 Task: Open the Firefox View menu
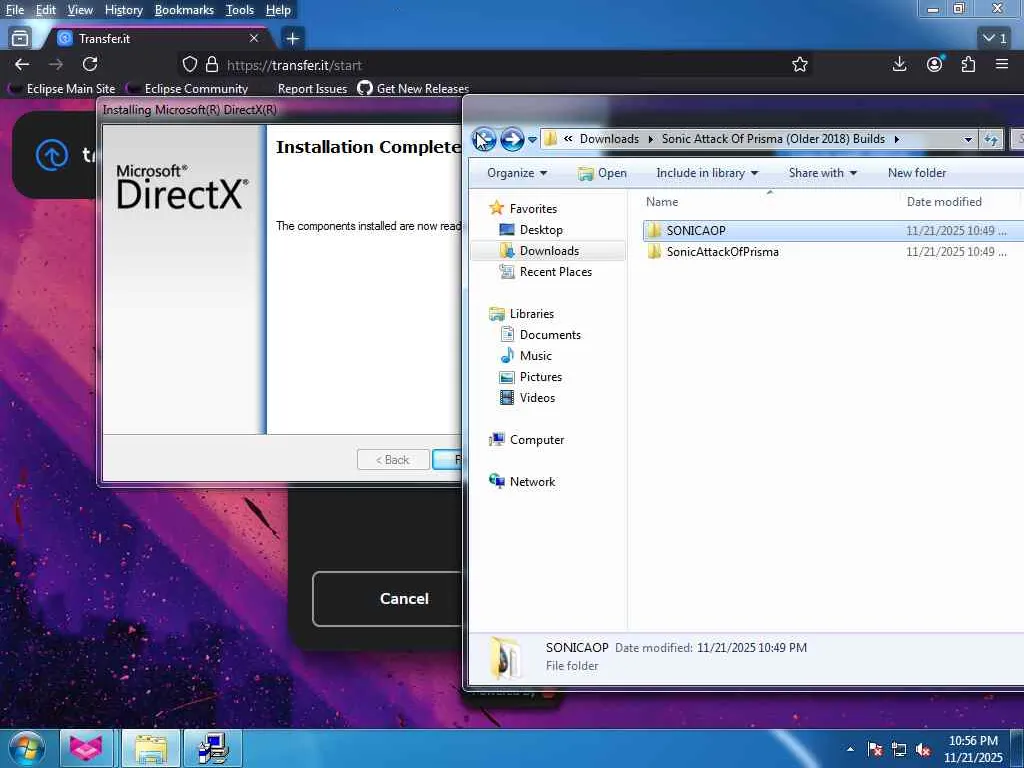click(x=80, y=10)
